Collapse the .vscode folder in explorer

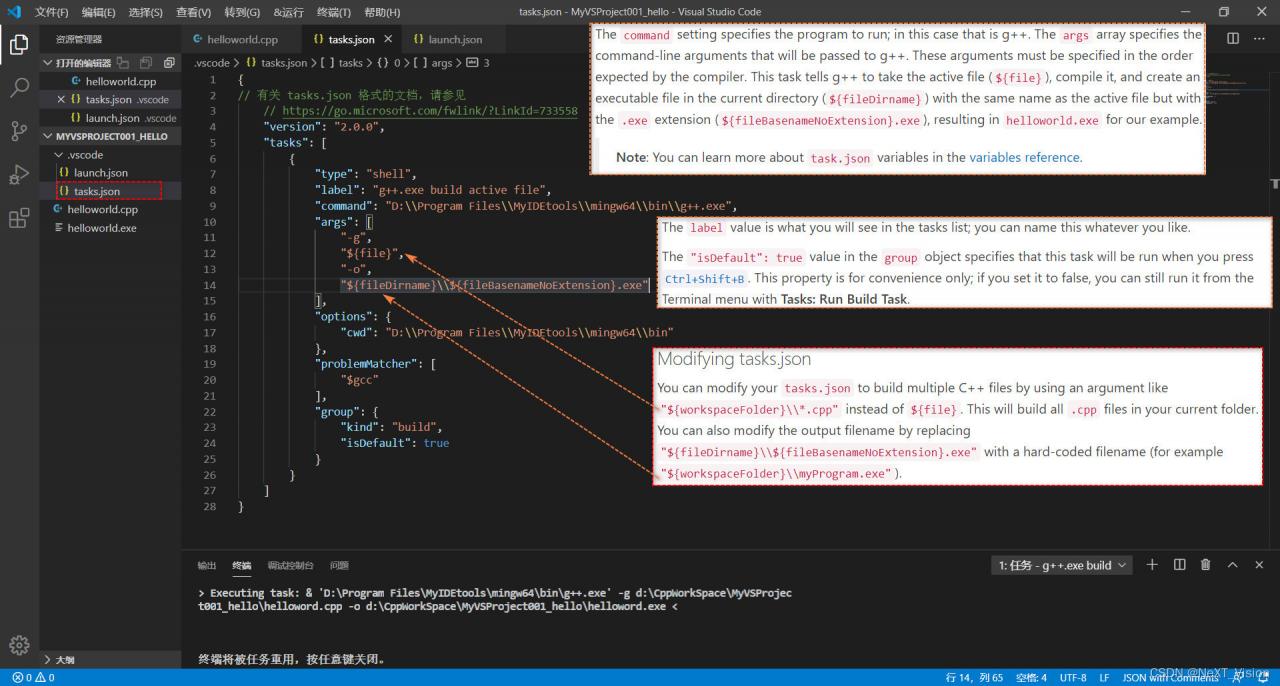coord(58,155)
